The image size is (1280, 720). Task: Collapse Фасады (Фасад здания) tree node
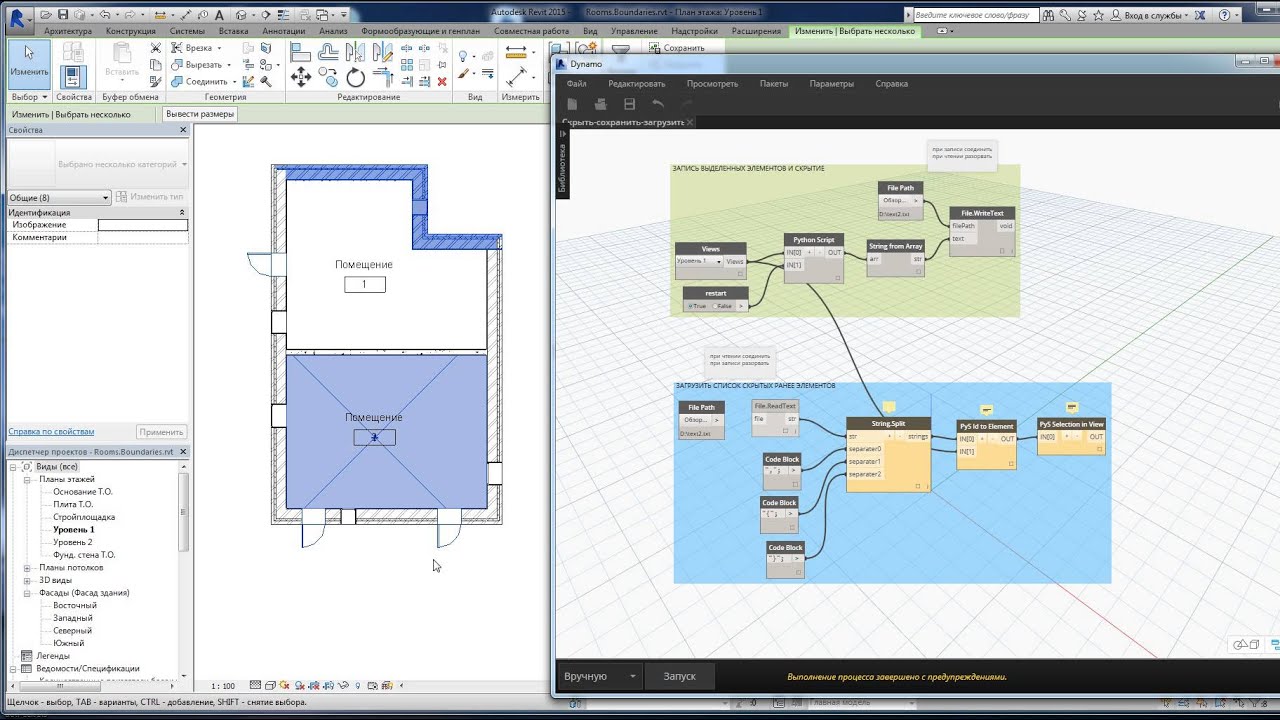(29, 593)
